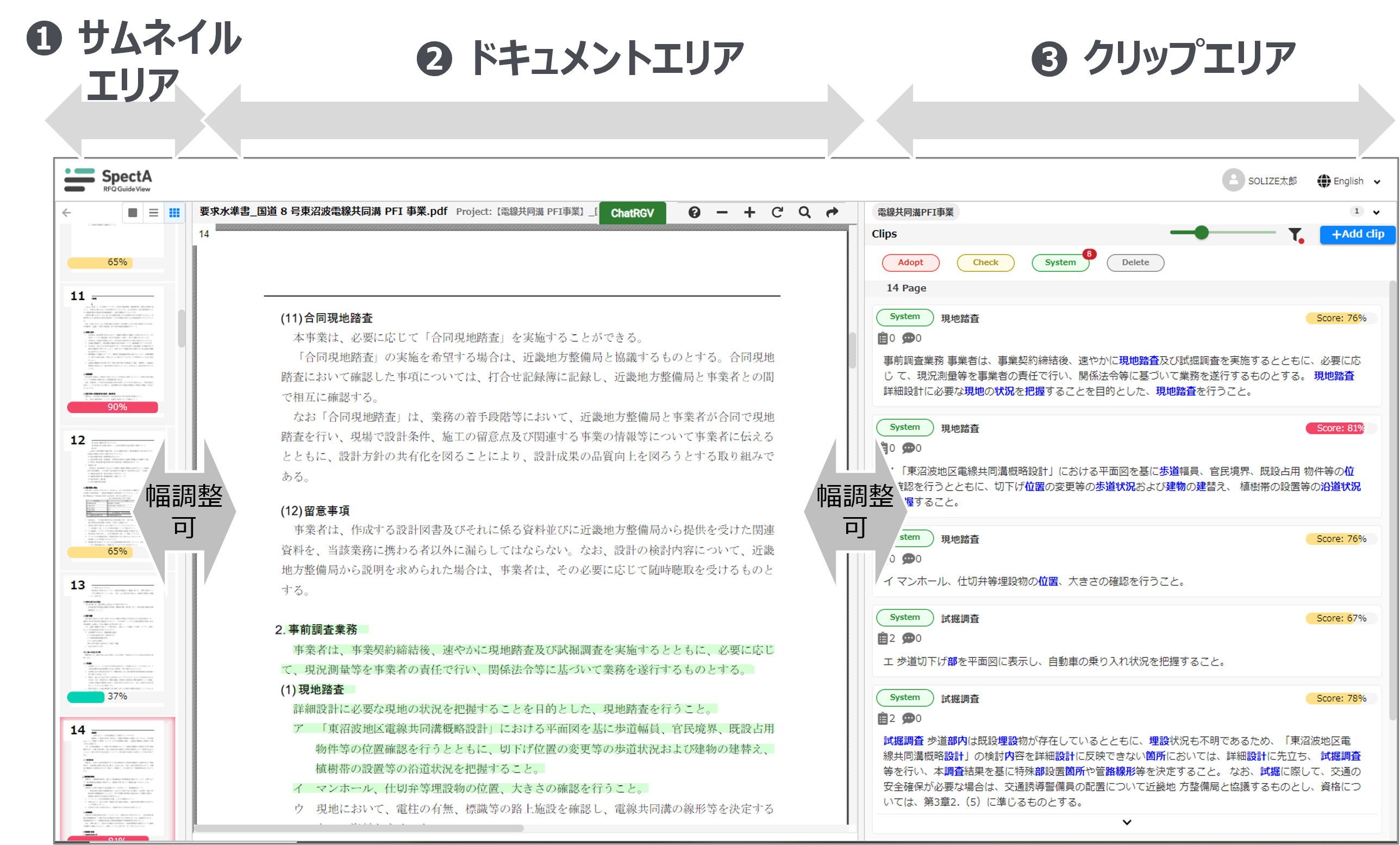Select the System filter tab
This screenshot has width=1400, height=845.
tap(1060, 262)
